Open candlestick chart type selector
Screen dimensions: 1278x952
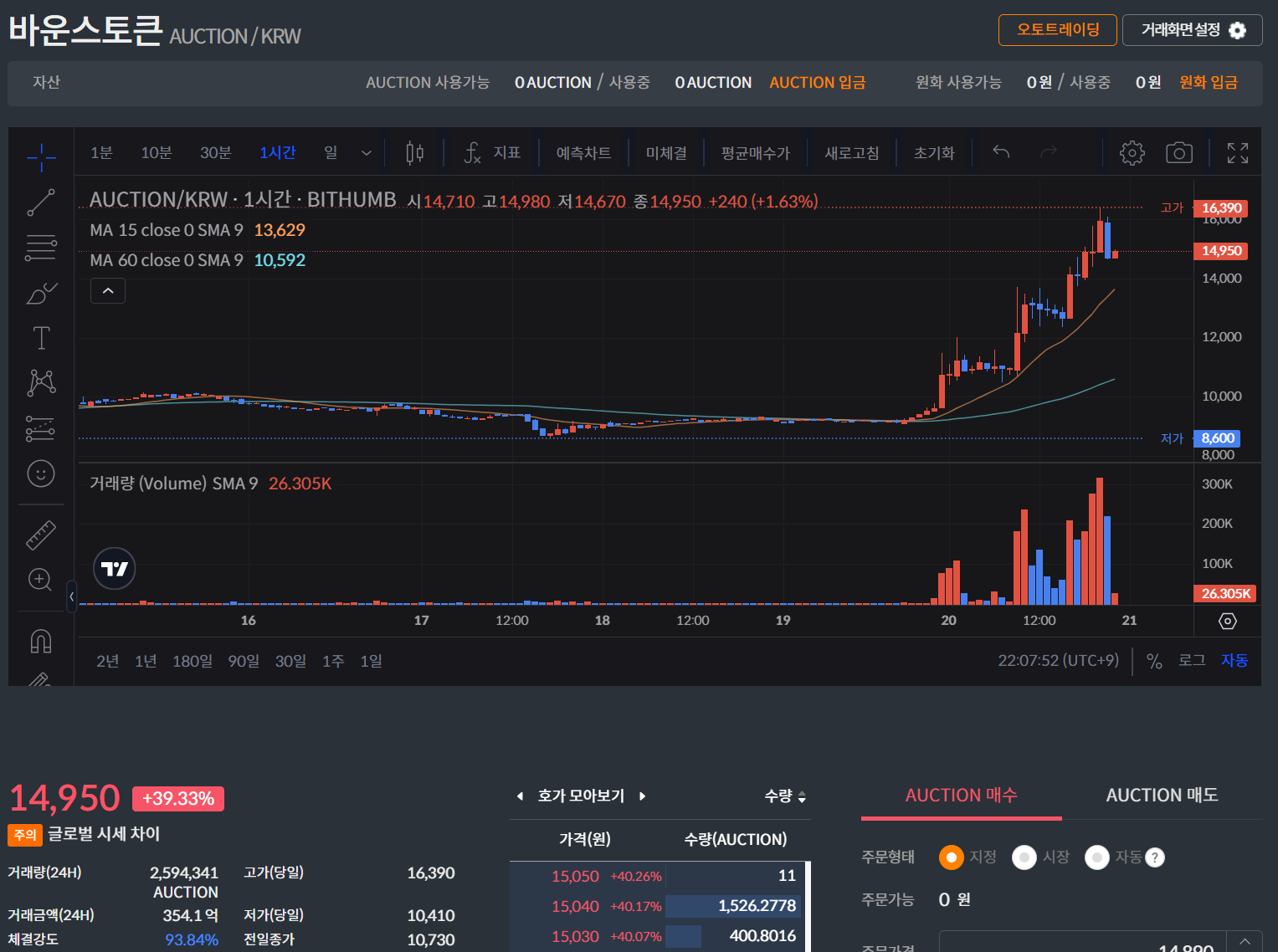coord(415,152)
